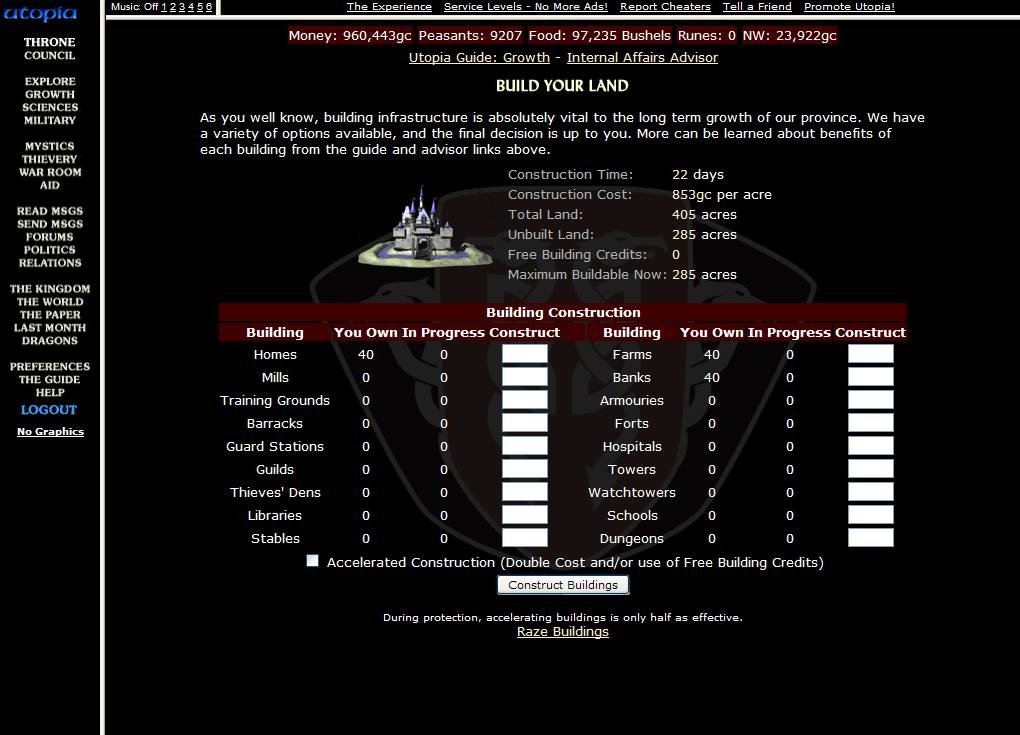Go to the Military menu item
Image resolution: width=1020 pixels, height=735 pixels.
pyautogui.click(x=49, y=120)
